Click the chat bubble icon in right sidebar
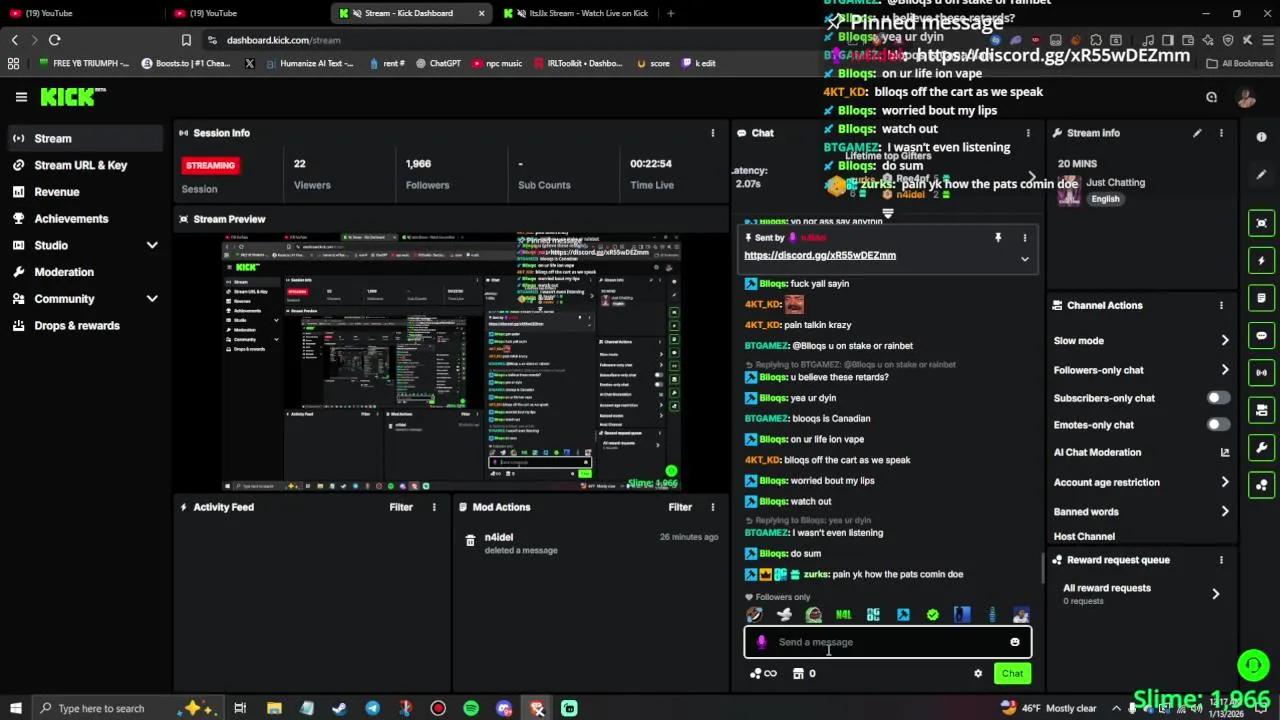 pyautogui.click(x=1262, y=336)
